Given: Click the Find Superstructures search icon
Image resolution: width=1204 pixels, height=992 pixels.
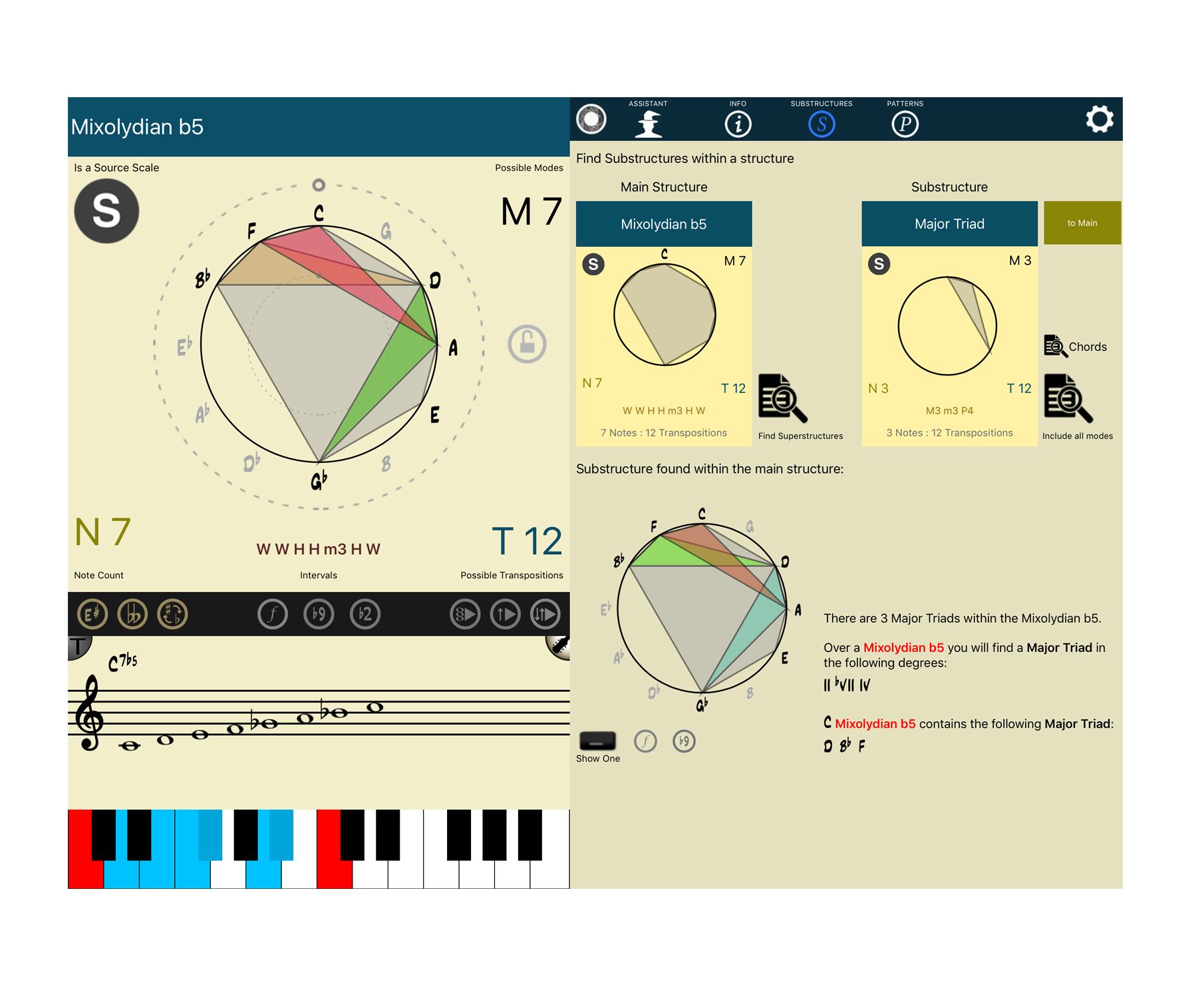Looking at the screenshot, I should (782, 398).
